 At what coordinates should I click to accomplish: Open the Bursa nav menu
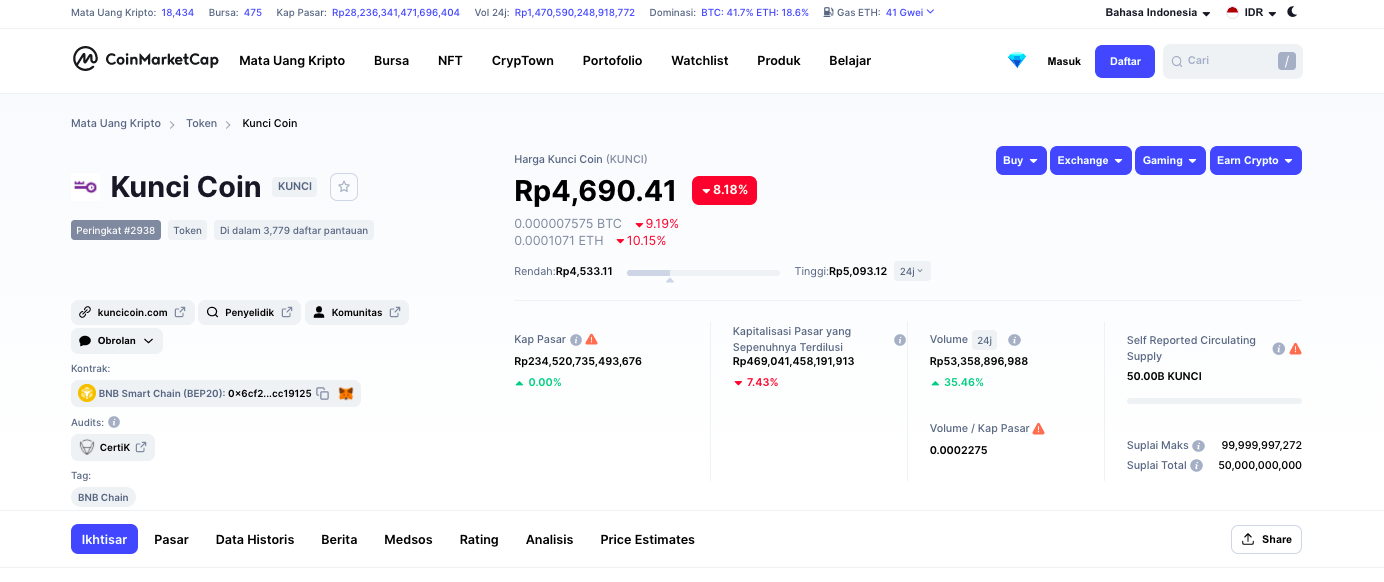[x=391, y=61]
